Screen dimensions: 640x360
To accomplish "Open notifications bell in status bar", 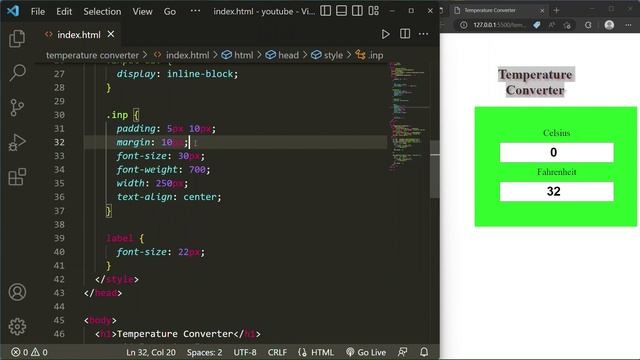I will click(424, 352).
